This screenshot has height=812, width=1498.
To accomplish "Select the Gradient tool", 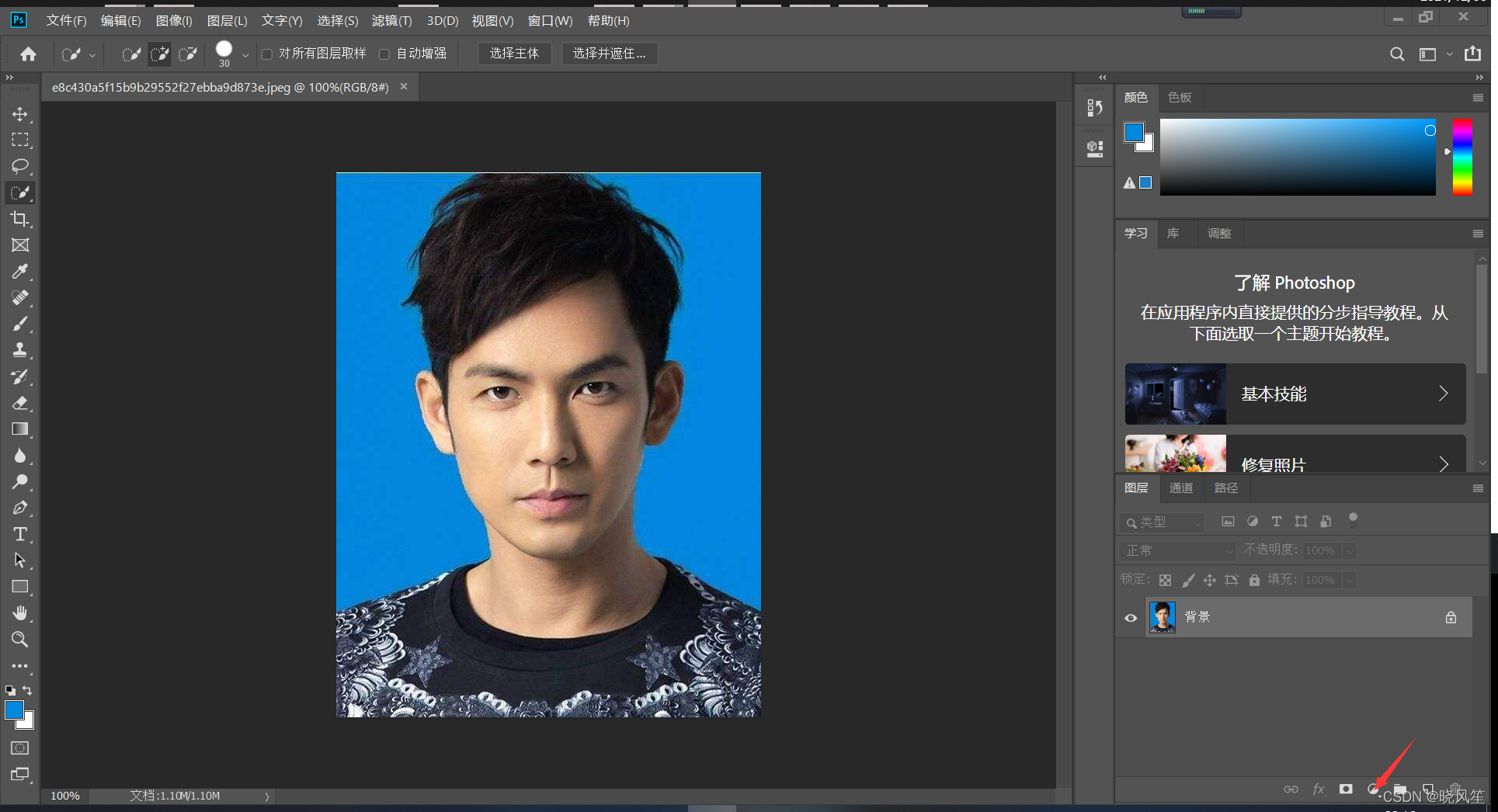I will [20, 429].
